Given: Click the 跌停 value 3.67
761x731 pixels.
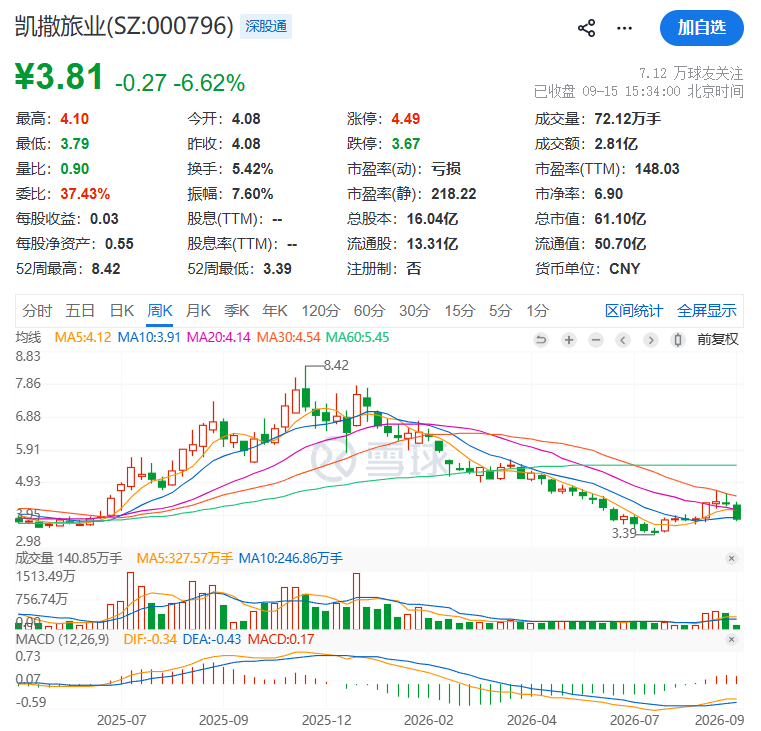Looking at the screenshot, I should (x=406, y=144).
